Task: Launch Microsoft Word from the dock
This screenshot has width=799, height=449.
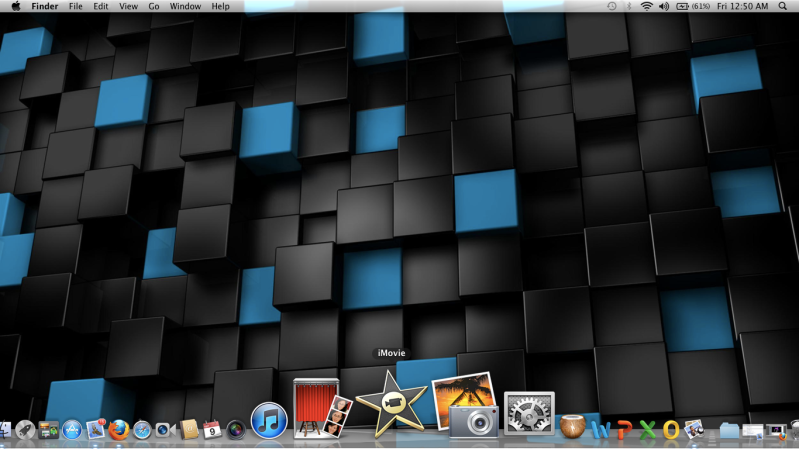Action: [601, 430]
